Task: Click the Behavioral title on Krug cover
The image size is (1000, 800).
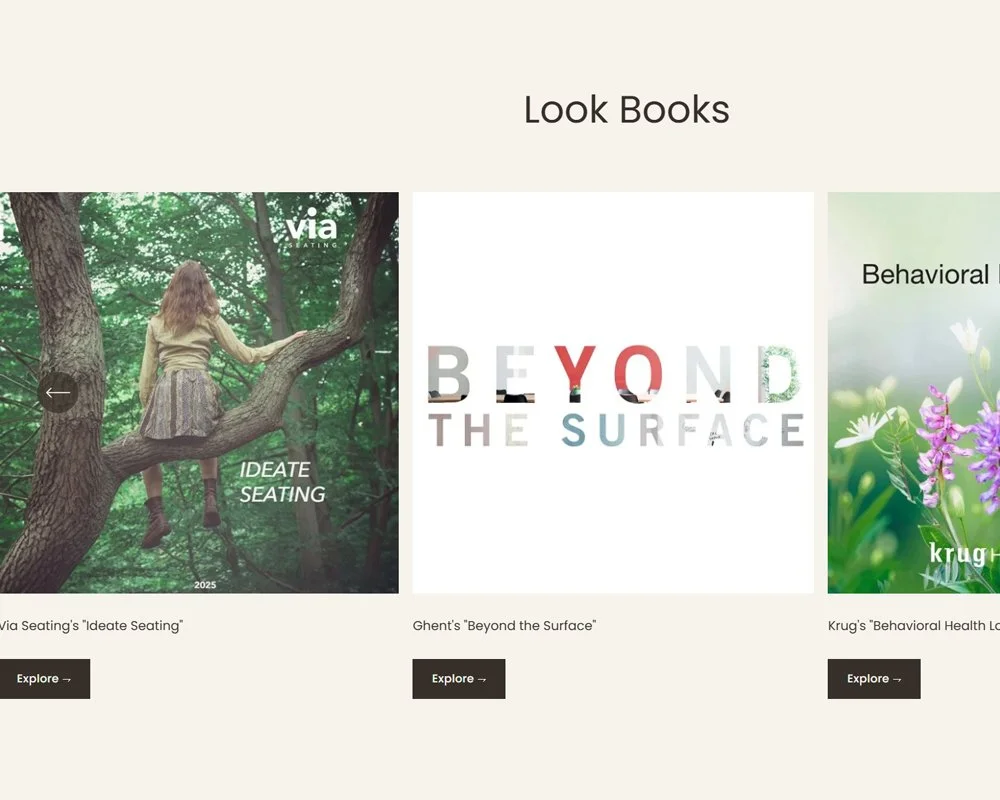Action: 925,274
